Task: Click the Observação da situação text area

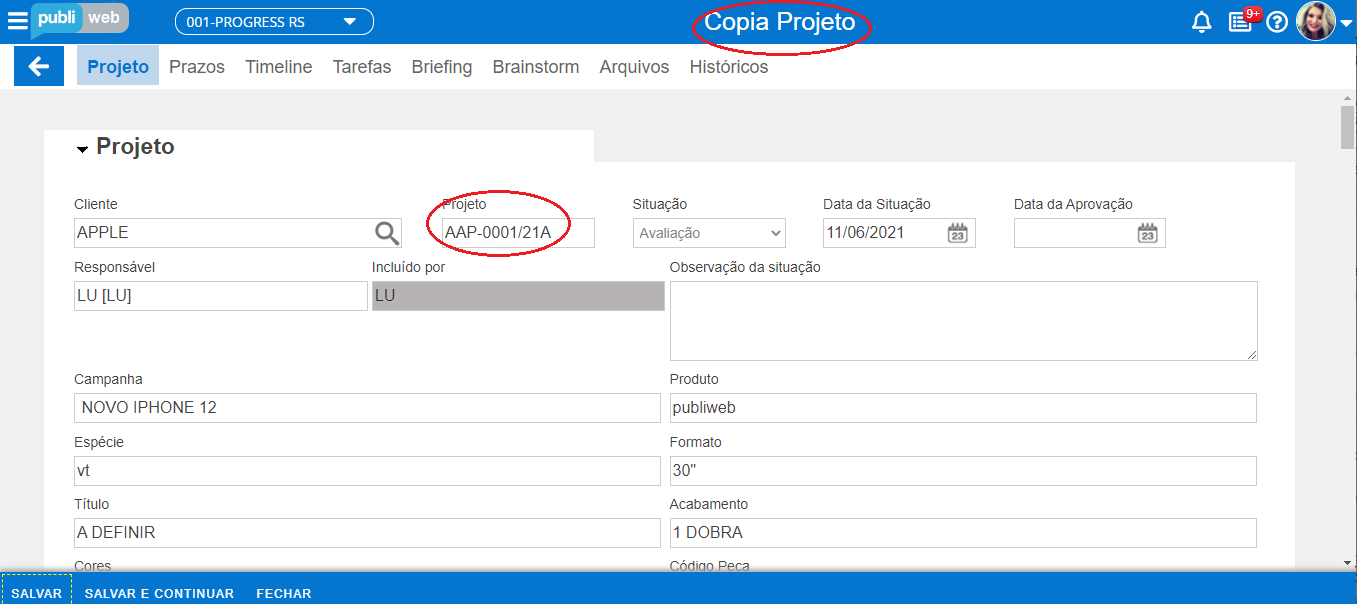Action: (x=964, y=321)
